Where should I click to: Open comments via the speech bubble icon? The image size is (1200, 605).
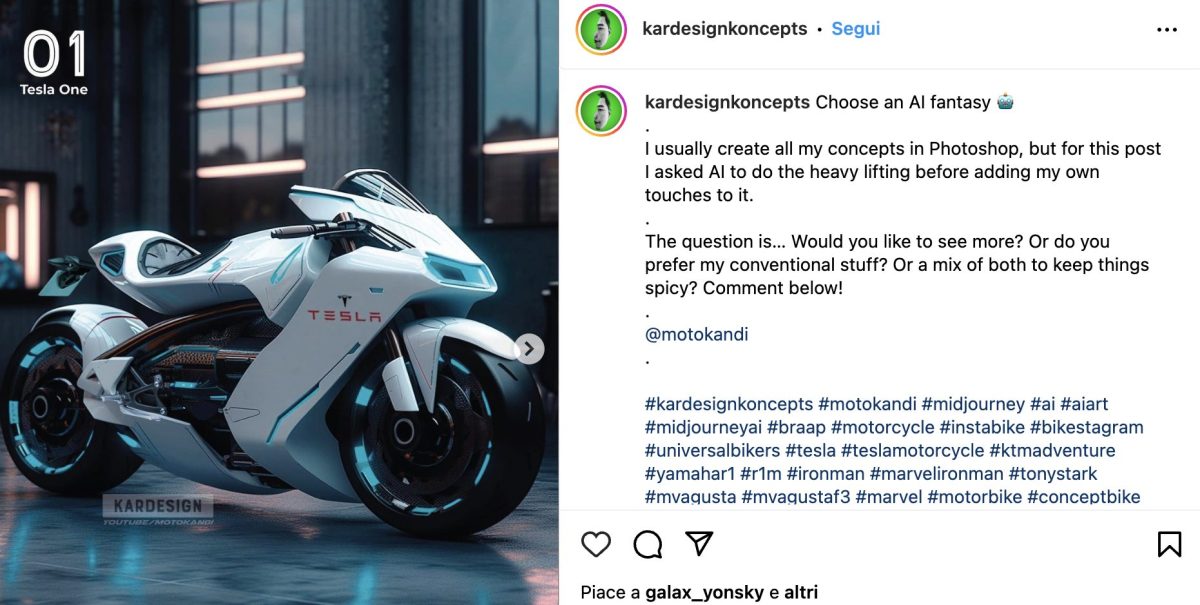[648, 544]
